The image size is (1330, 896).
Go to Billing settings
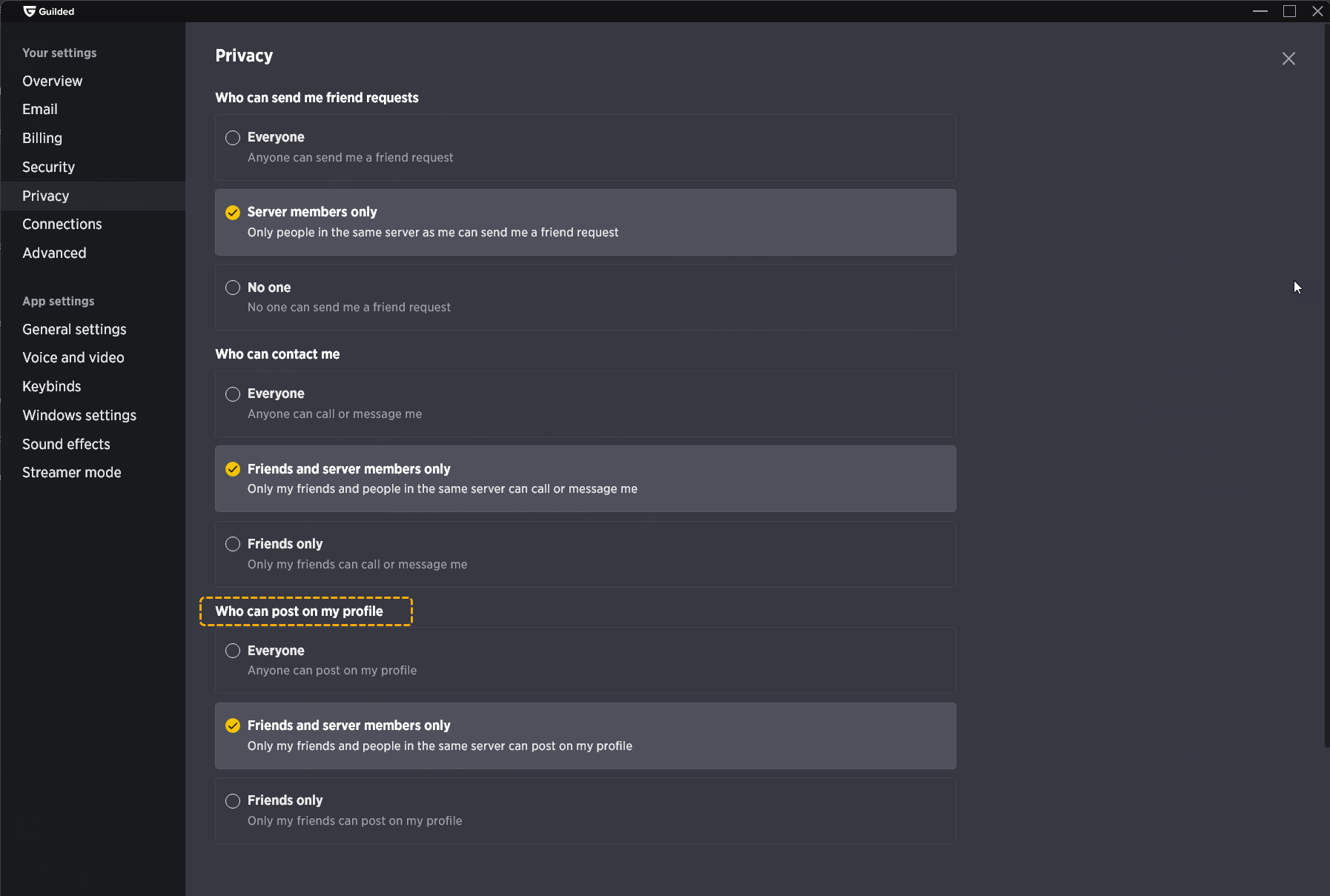click(93, 138)
